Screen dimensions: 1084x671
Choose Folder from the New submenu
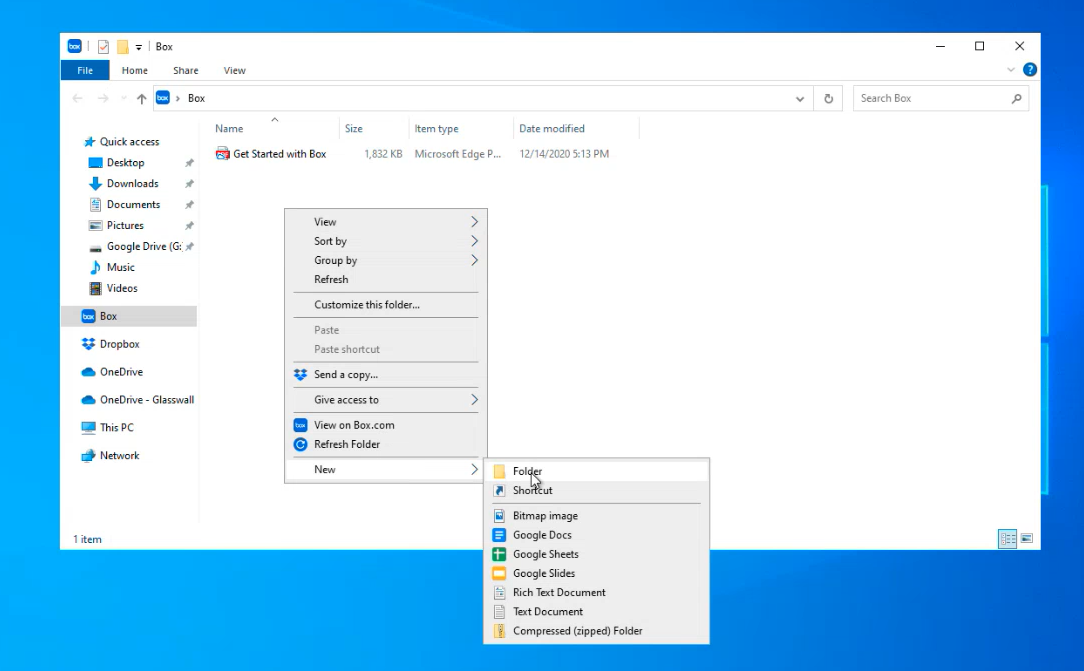click(527, 471)
